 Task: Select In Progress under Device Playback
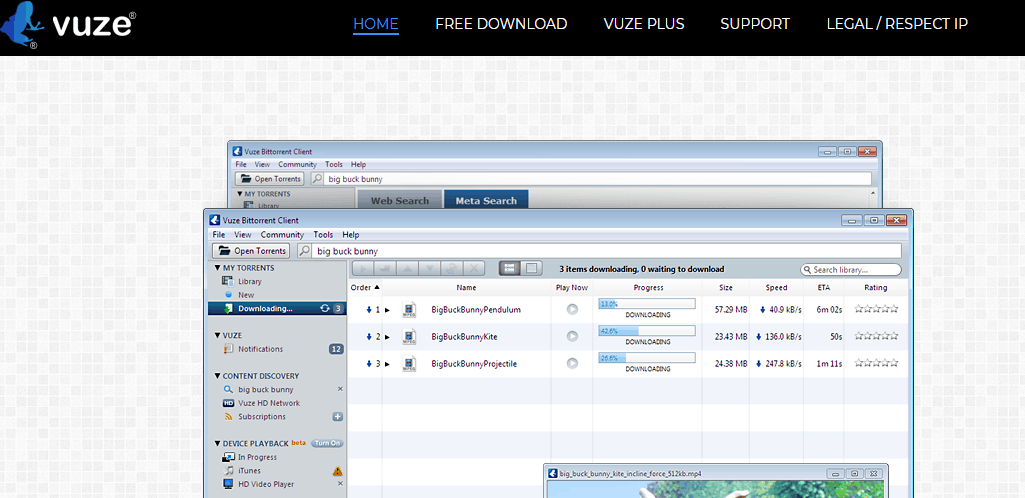[257, 457]
